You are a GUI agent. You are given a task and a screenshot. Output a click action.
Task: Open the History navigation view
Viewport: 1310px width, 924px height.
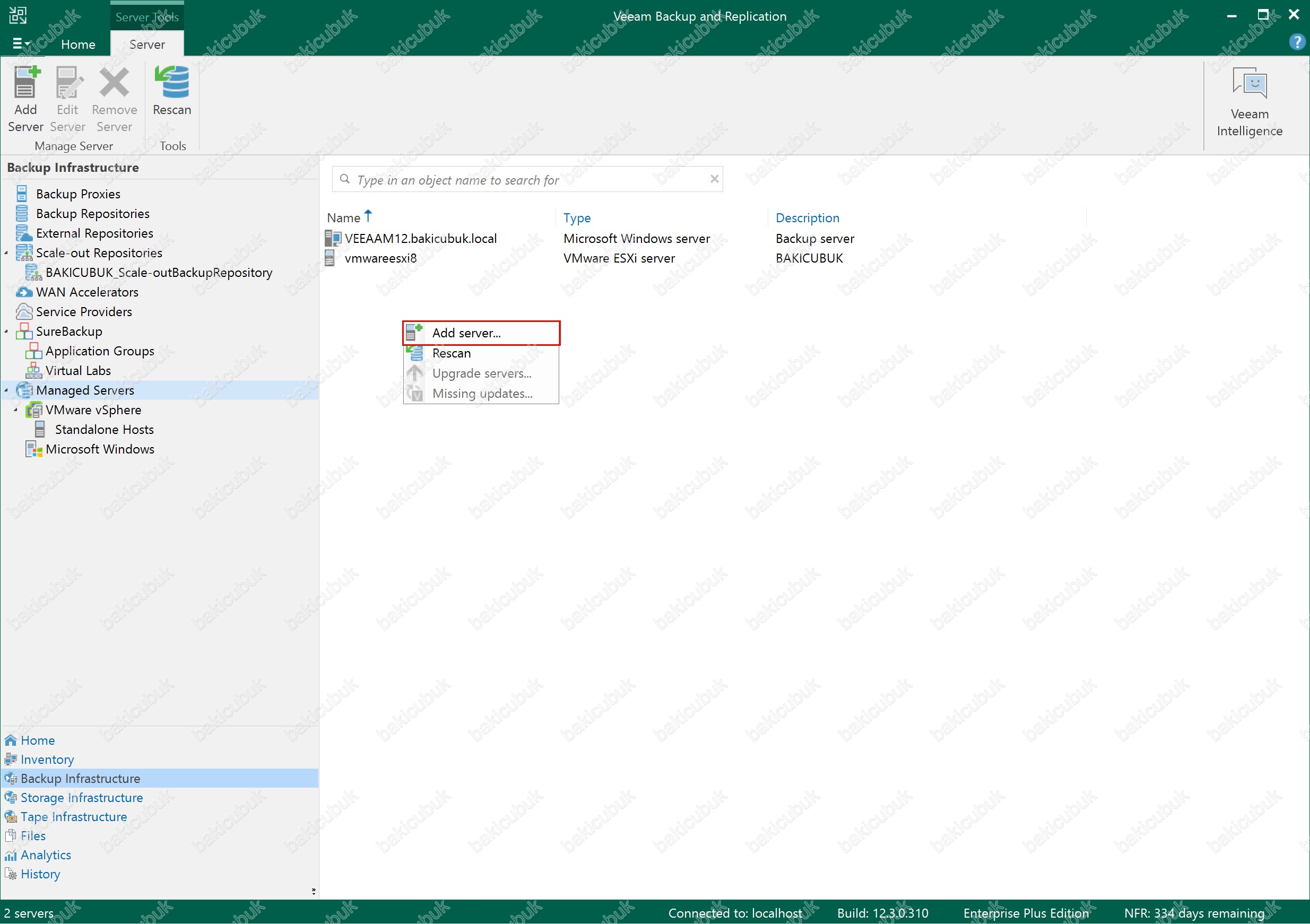40,874
